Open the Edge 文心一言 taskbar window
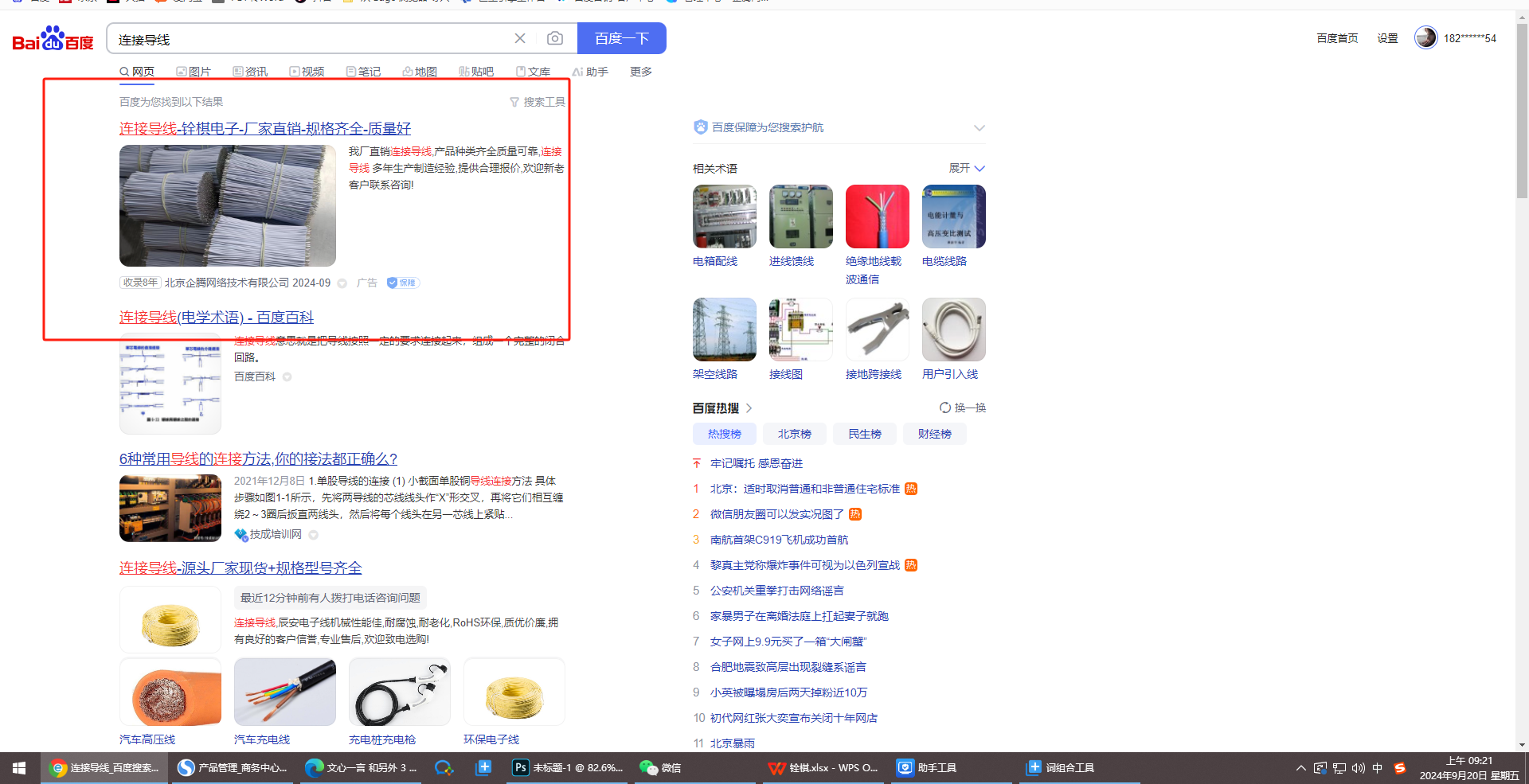 pyautogui.click(x=362, y=768)
